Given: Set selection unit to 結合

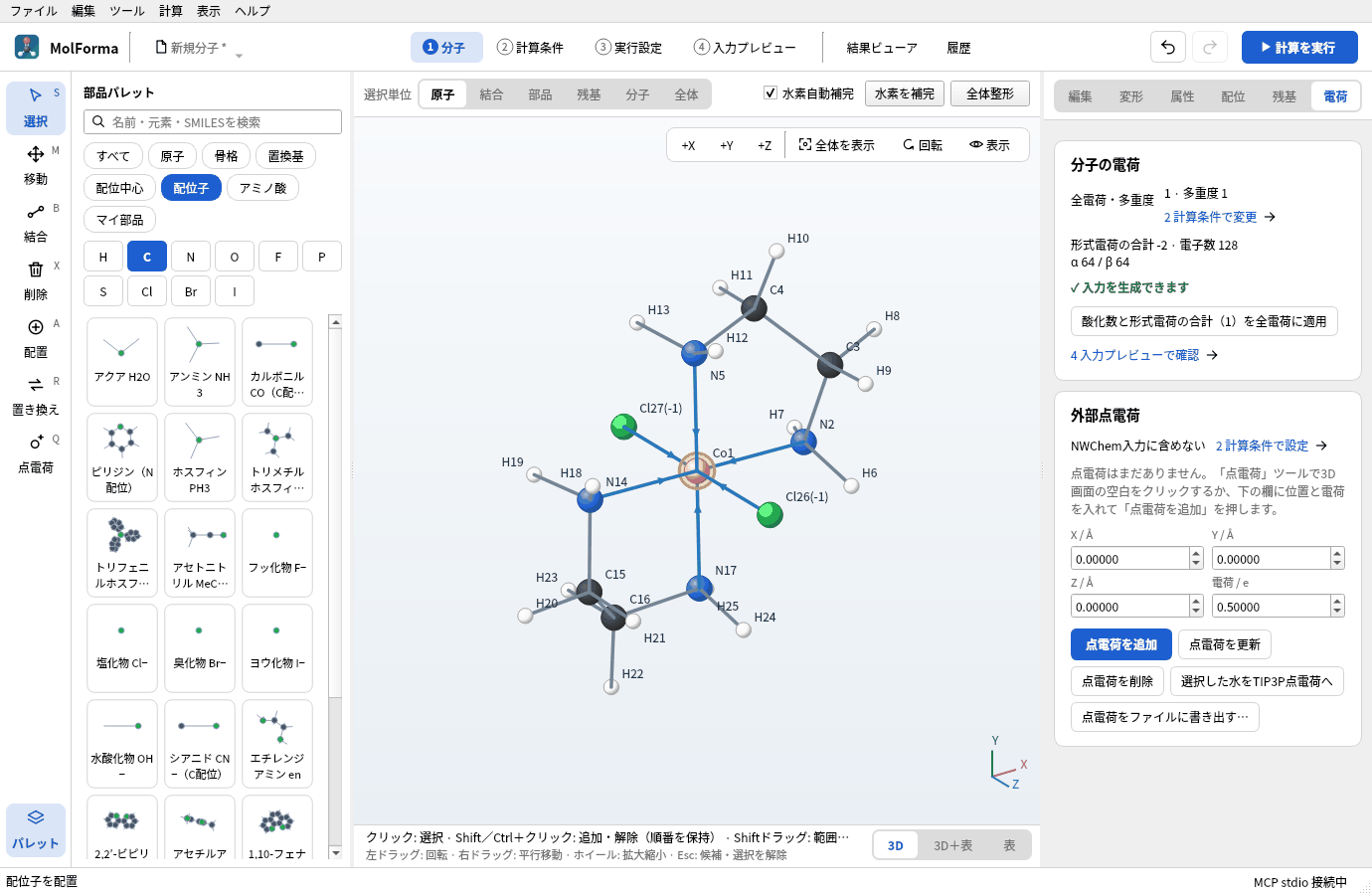Looking at the screenshot, I should pos(491,94).
